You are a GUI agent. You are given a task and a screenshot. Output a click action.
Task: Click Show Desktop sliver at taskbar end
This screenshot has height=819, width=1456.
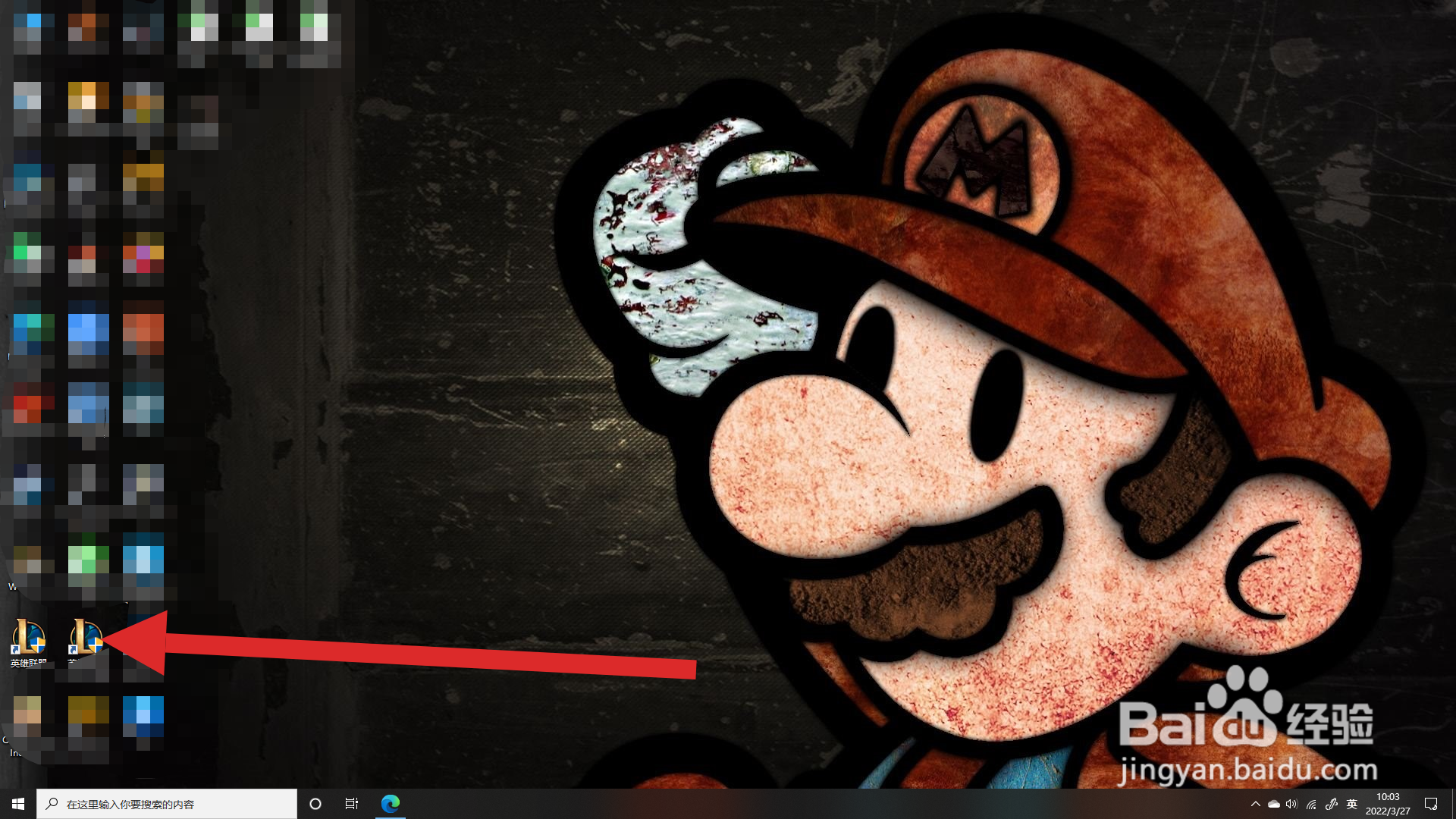1453,804
